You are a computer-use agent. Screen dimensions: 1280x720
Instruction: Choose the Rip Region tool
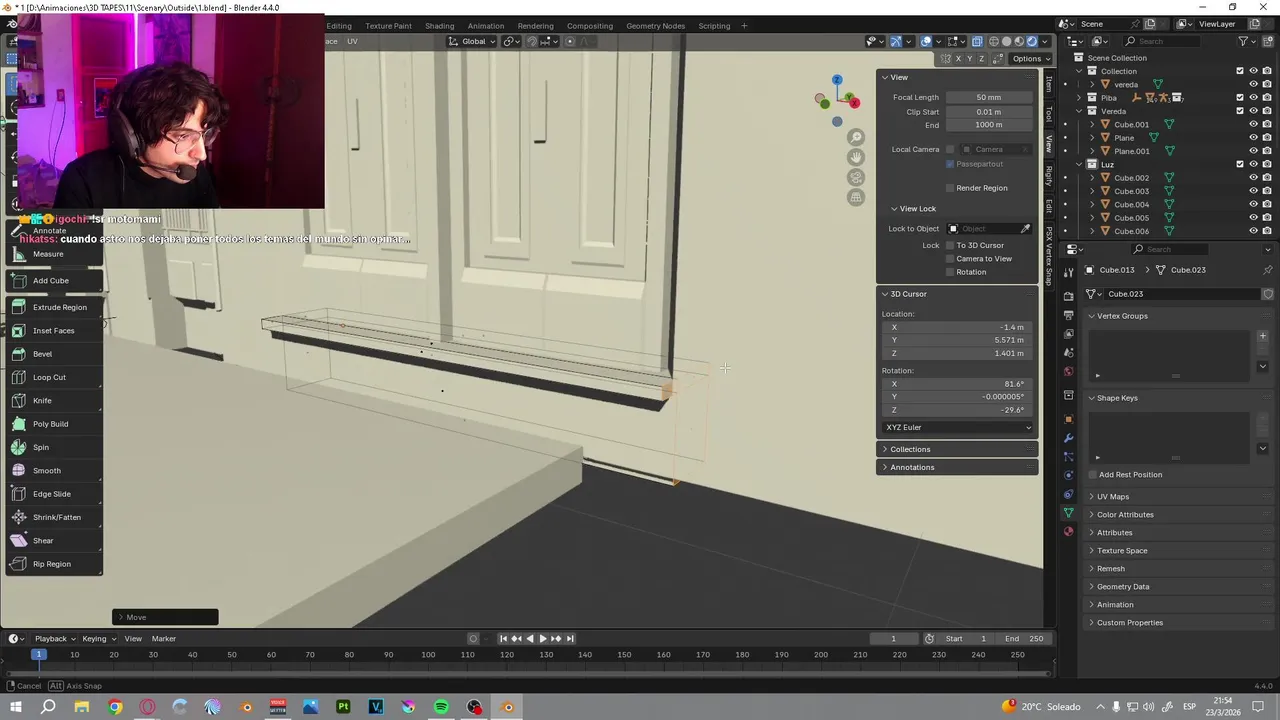[x=54, y=564]
